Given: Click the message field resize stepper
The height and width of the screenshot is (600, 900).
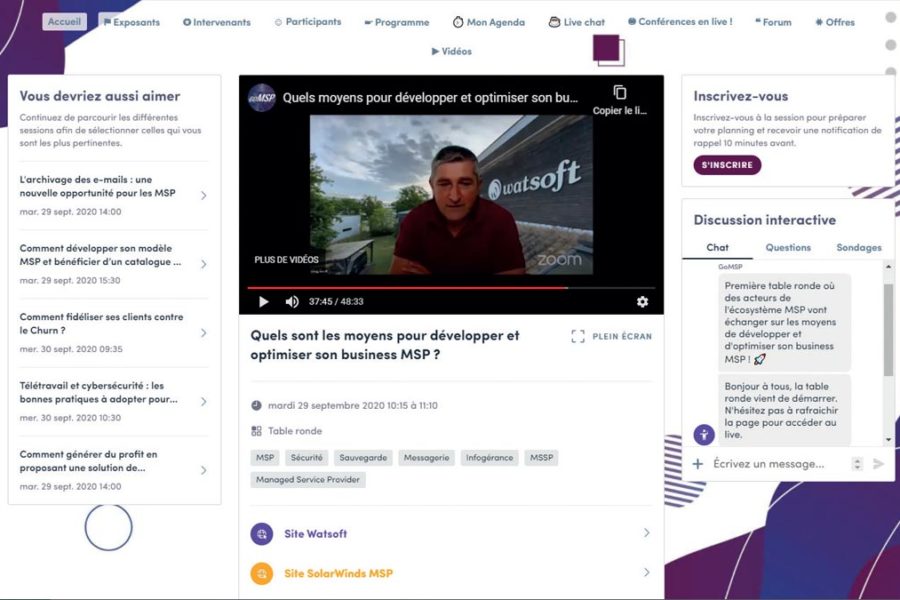Looking at the screenshot, I should (857, 464).
